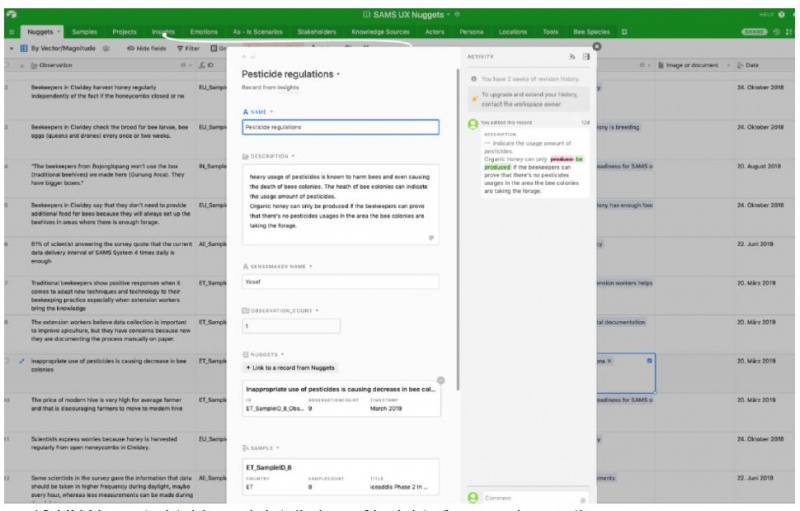Open the help question mark icon
The height and width of the screenshot is (511, 800).
pyautogui.click(x=781, y=14)
